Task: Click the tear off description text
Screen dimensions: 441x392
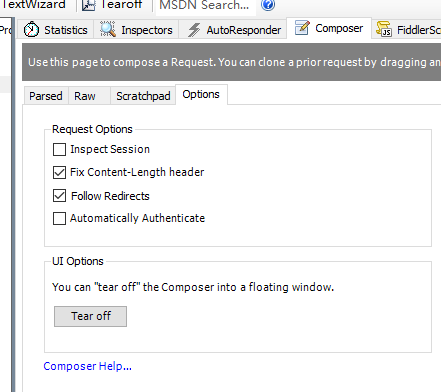Action: tap(193, 287)
